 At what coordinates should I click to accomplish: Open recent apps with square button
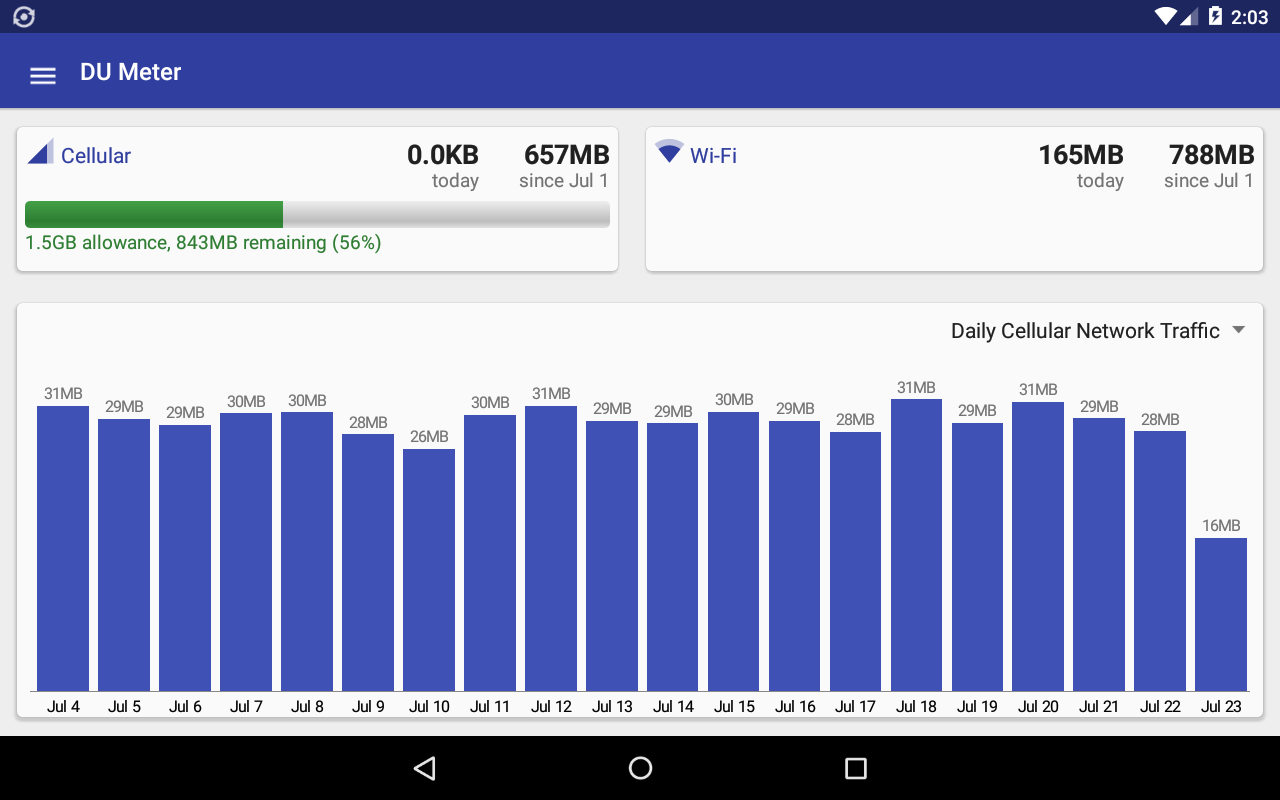[855, 768]
